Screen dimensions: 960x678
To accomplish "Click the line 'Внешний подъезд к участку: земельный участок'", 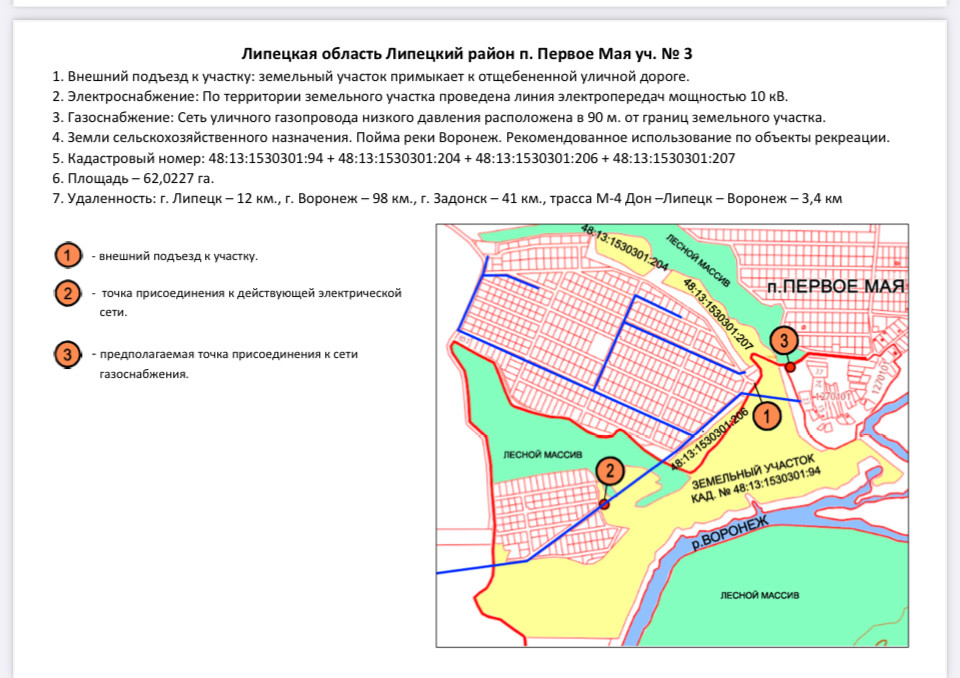I will click(x=370, y=77).
